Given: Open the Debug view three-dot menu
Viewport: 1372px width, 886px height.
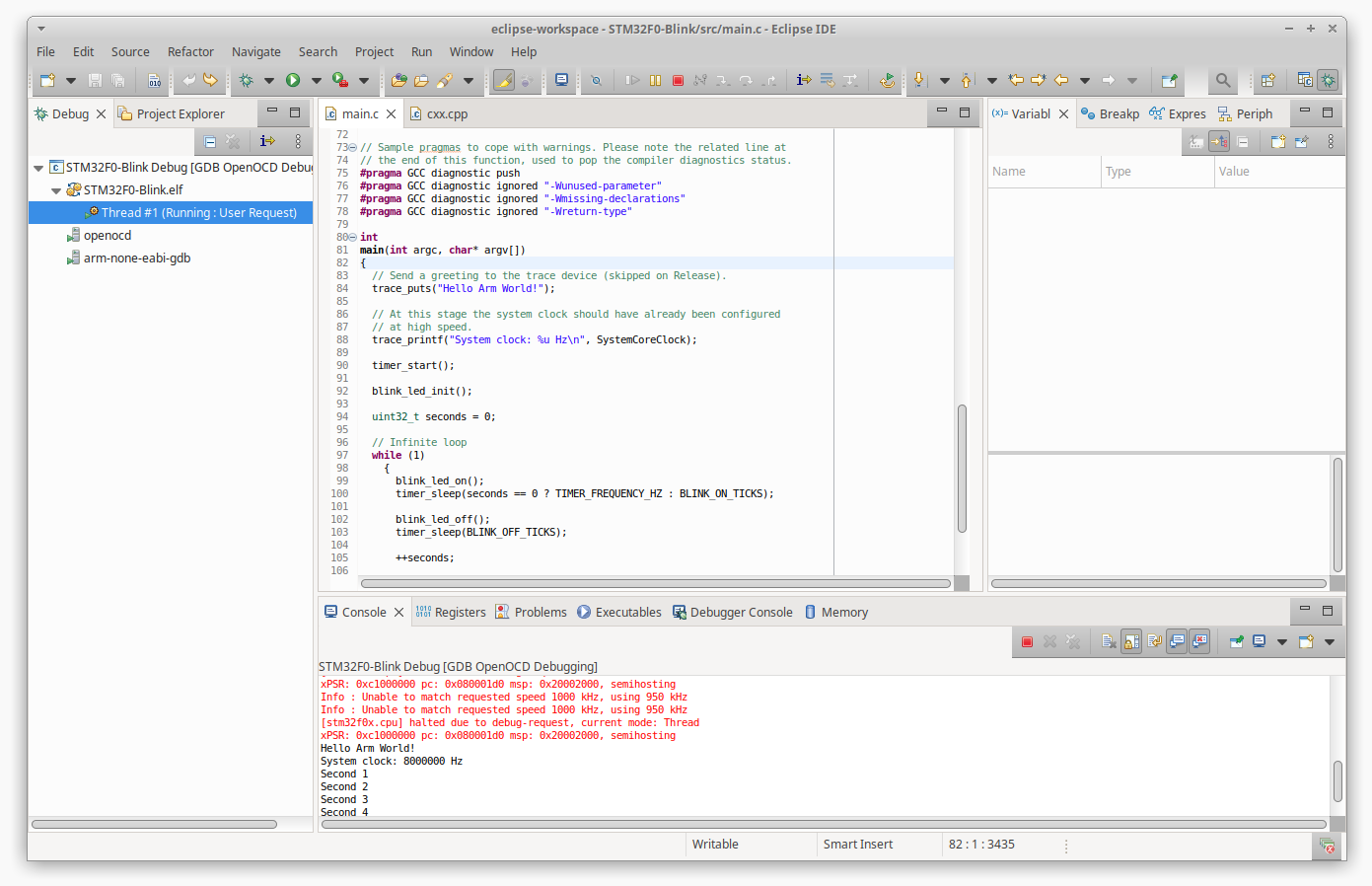Looking at the screenshot, I should click(298, 141).
